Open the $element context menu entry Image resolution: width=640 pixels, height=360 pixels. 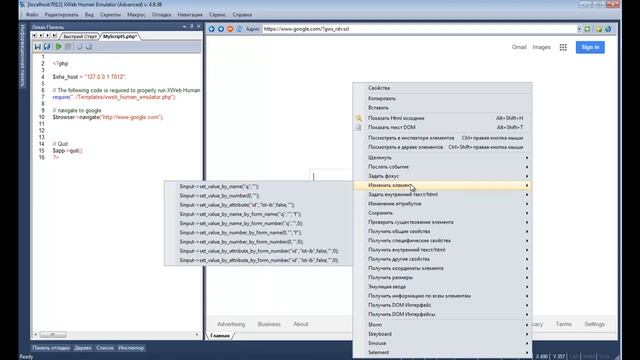(442, 352)
